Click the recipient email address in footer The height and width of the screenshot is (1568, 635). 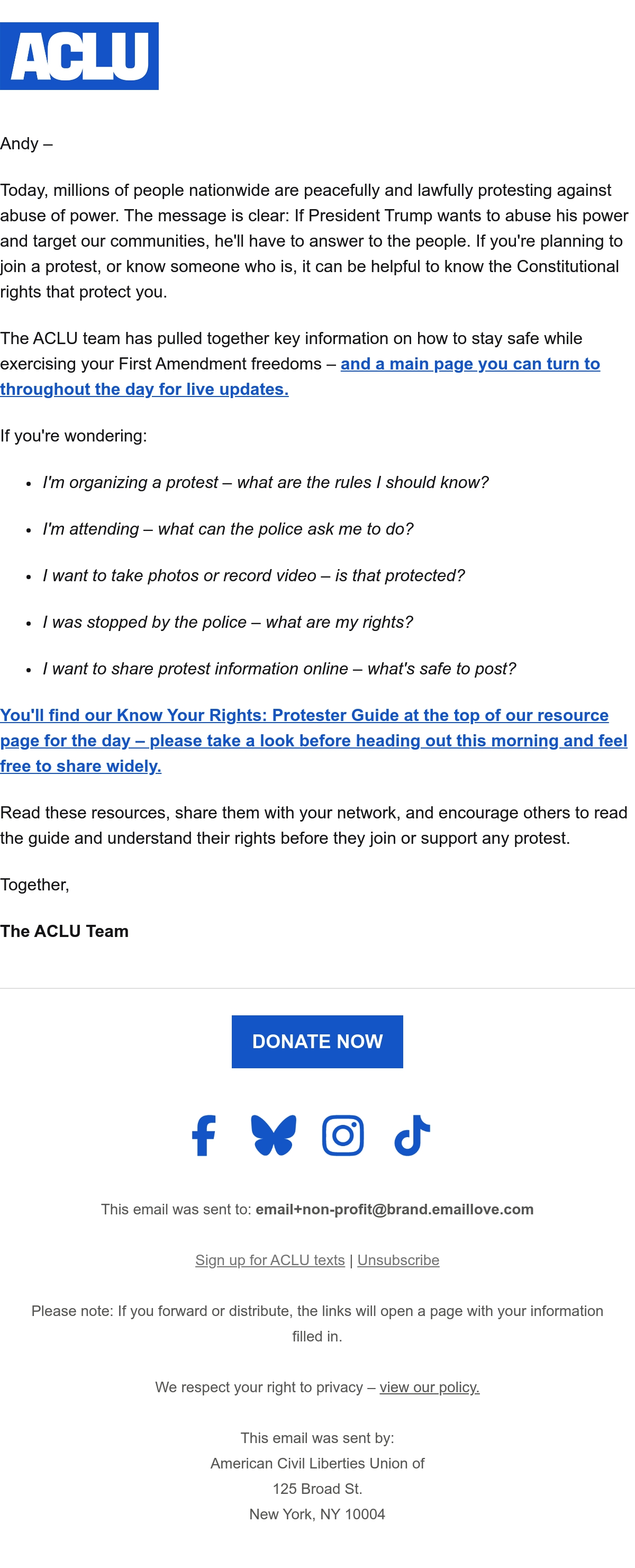[394, 1209]
